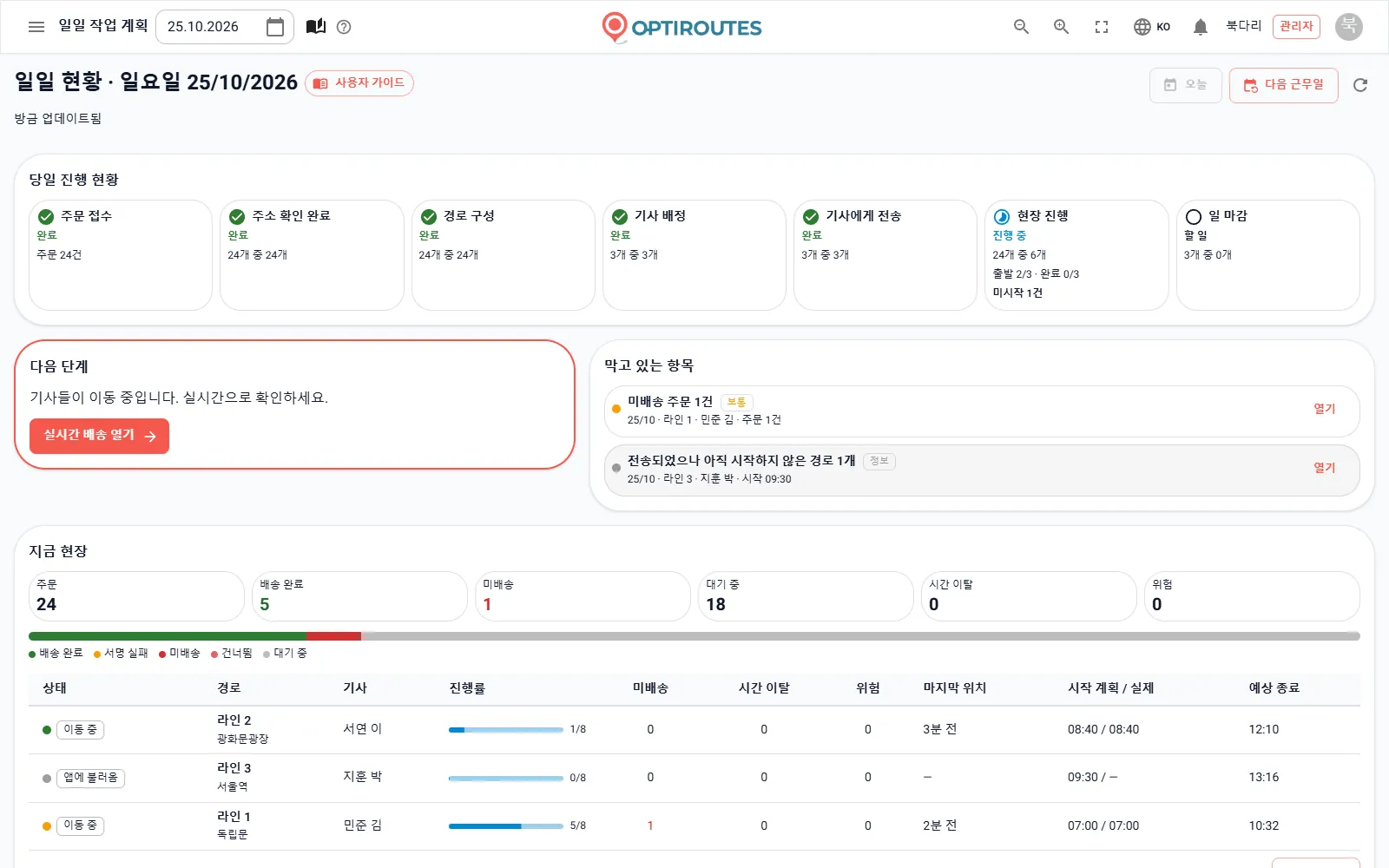Select the 주문 접수 step card
Screen dimensions: 1389x868
point(121,255)
